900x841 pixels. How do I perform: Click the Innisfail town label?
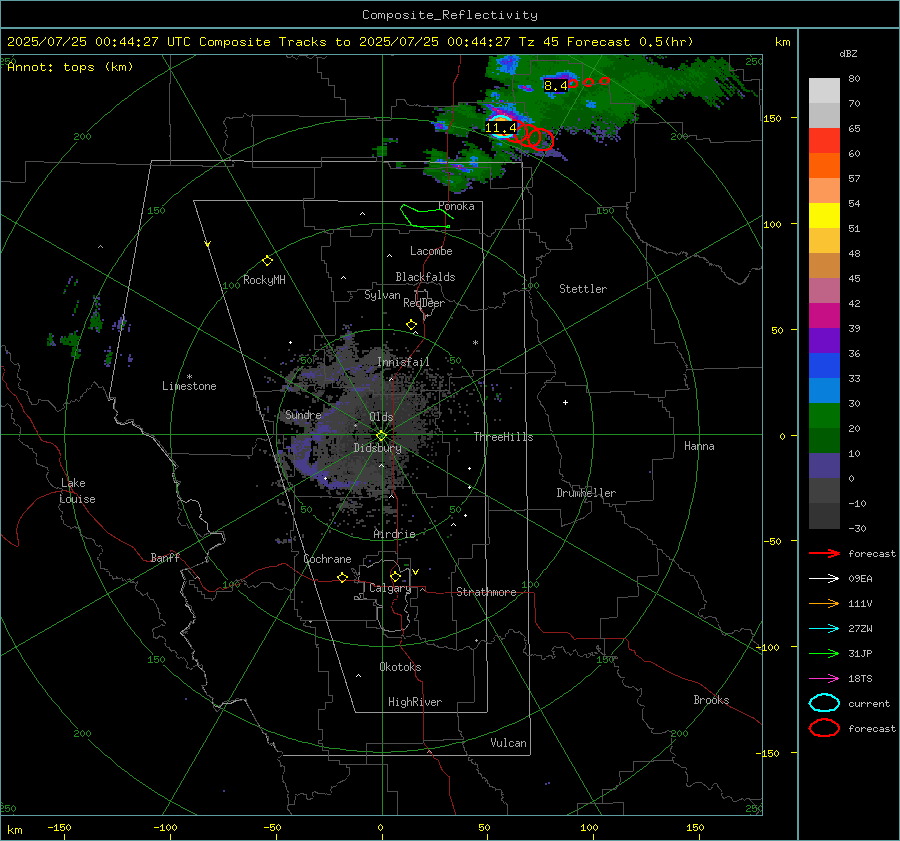pyautogui.click(x=403, y=362)
